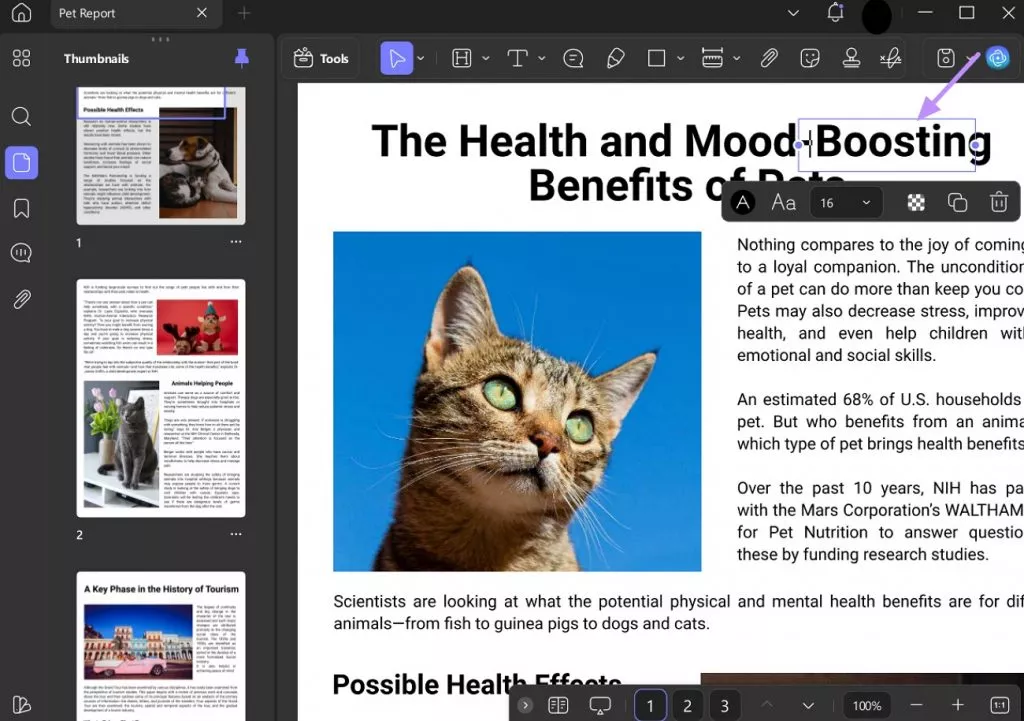
Task: Set actual size with 1:1 button
Action: [x=1000, y=705]
